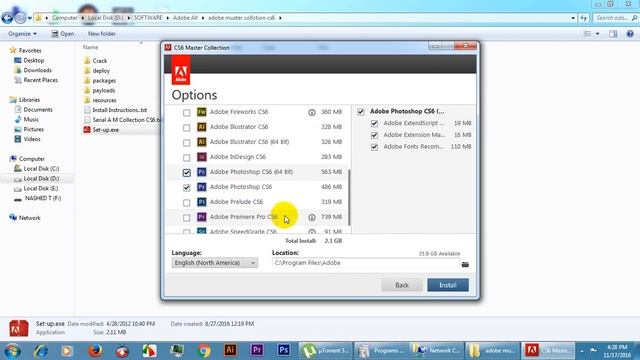Open Illustrator from the taskbar
Screen dimensions: 640x360
click(230, 350)
